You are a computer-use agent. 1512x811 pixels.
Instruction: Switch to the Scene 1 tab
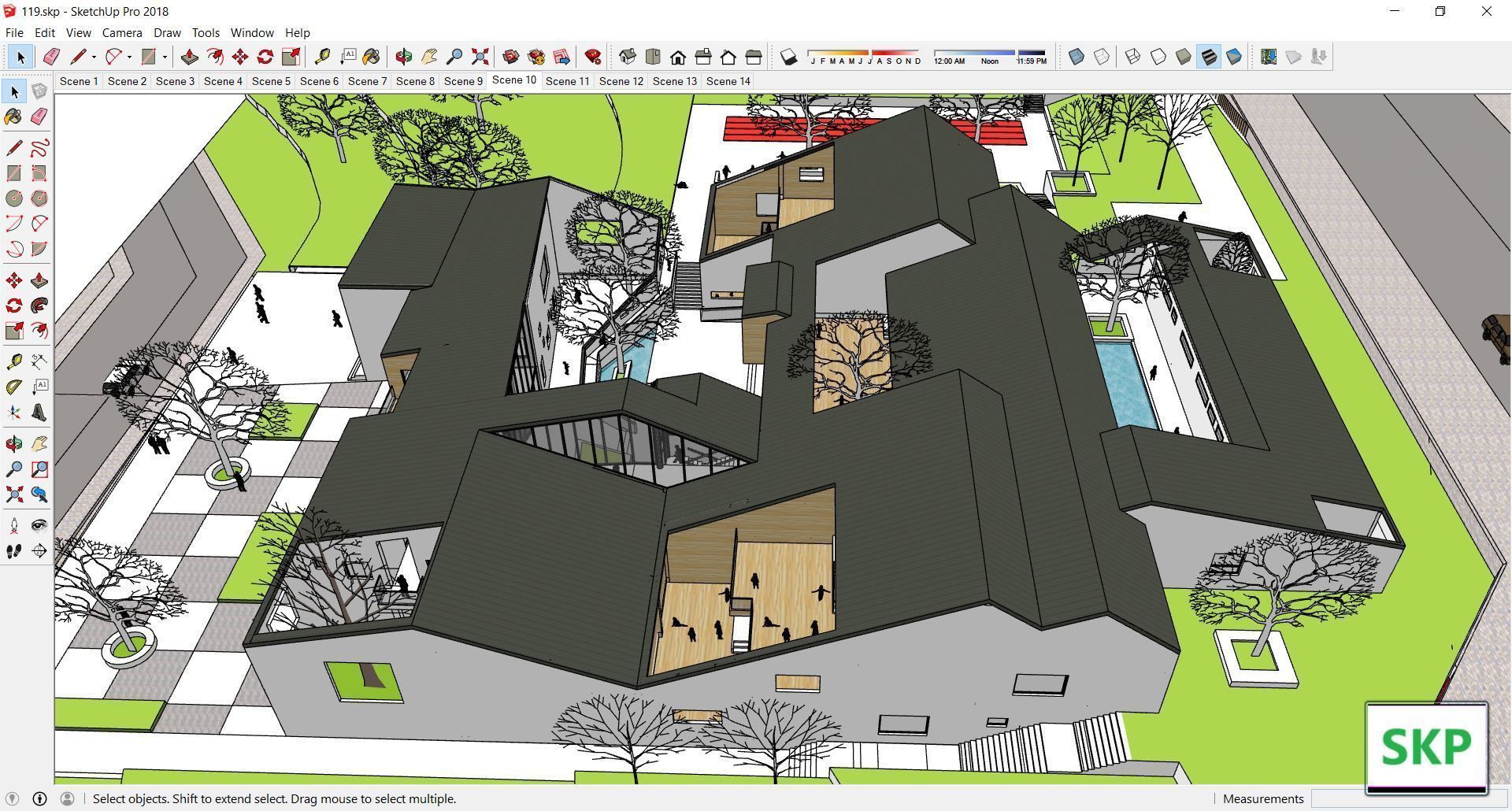click(79, 81)
